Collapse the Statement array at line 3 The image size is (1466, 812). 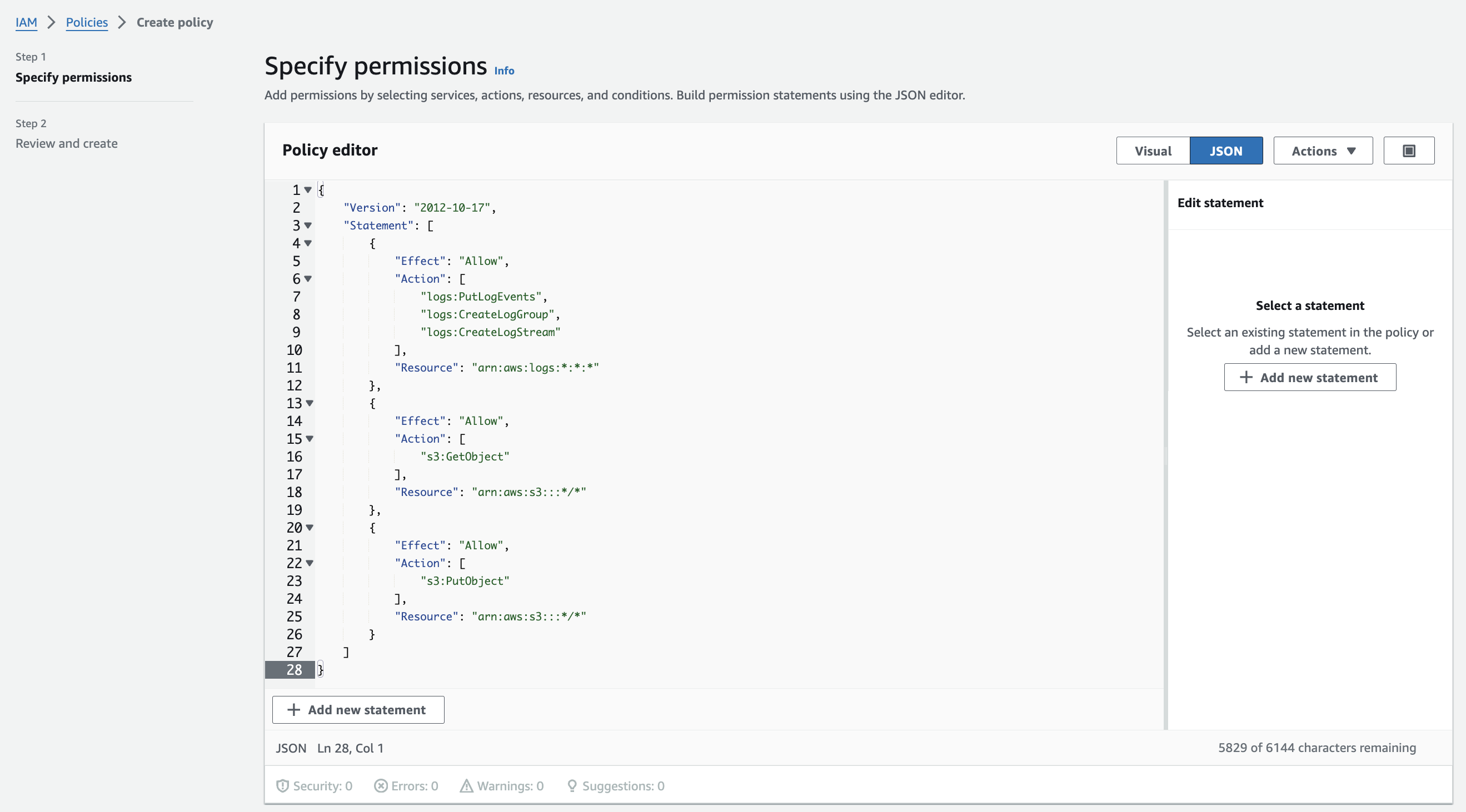308,225
